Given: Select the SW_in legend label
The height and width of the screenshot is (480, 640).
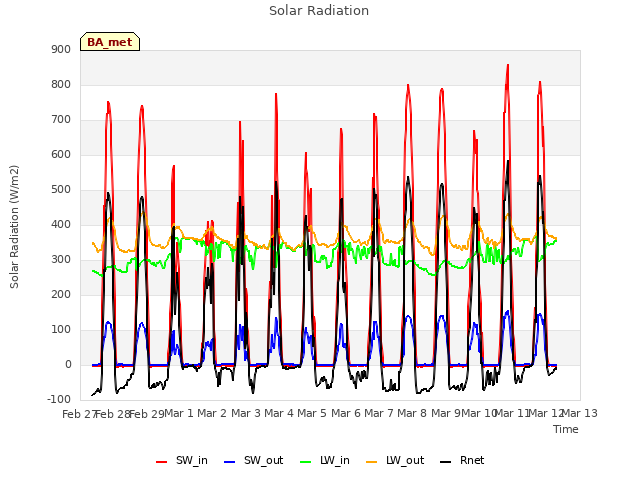Looking at the screenshot, I should coord(192,460).
